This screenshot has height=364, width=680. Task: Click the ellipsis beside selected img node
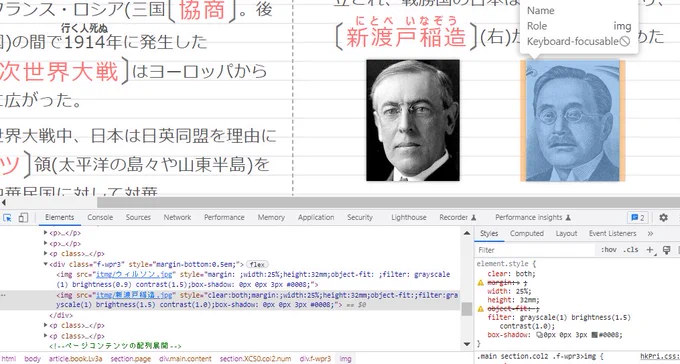pos(3,295)
